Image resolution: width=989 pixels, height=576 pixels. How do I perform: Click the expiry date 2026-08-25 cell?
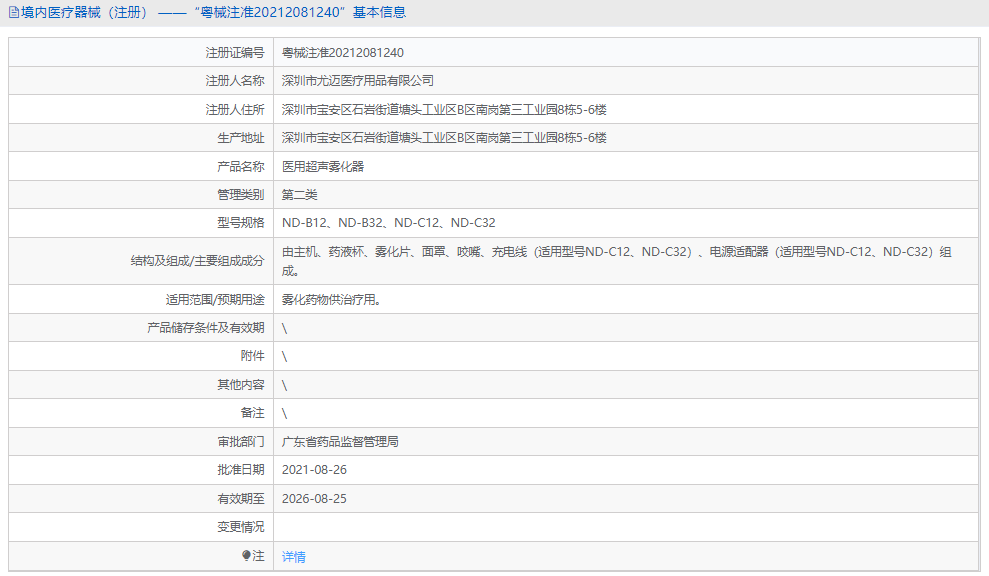(x=320, y=497)
